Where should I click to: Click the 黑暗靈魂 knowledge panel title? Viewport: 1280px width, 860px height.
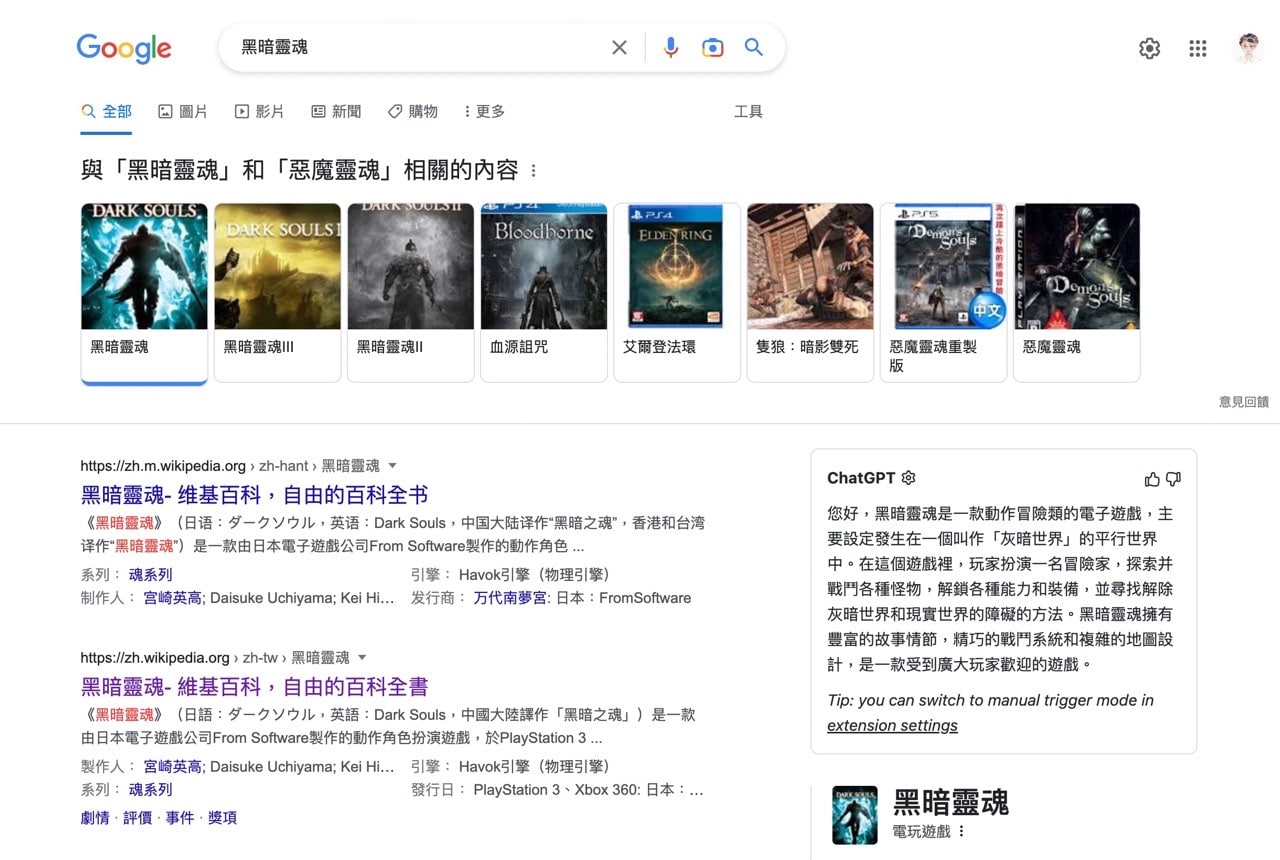click(x=951, y=802)
